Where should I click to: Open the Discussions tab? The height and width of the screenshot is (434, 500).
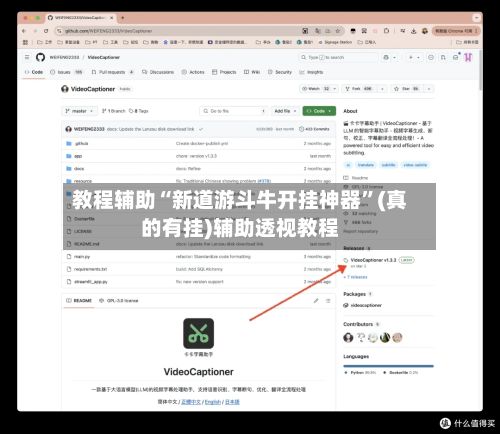158,72
